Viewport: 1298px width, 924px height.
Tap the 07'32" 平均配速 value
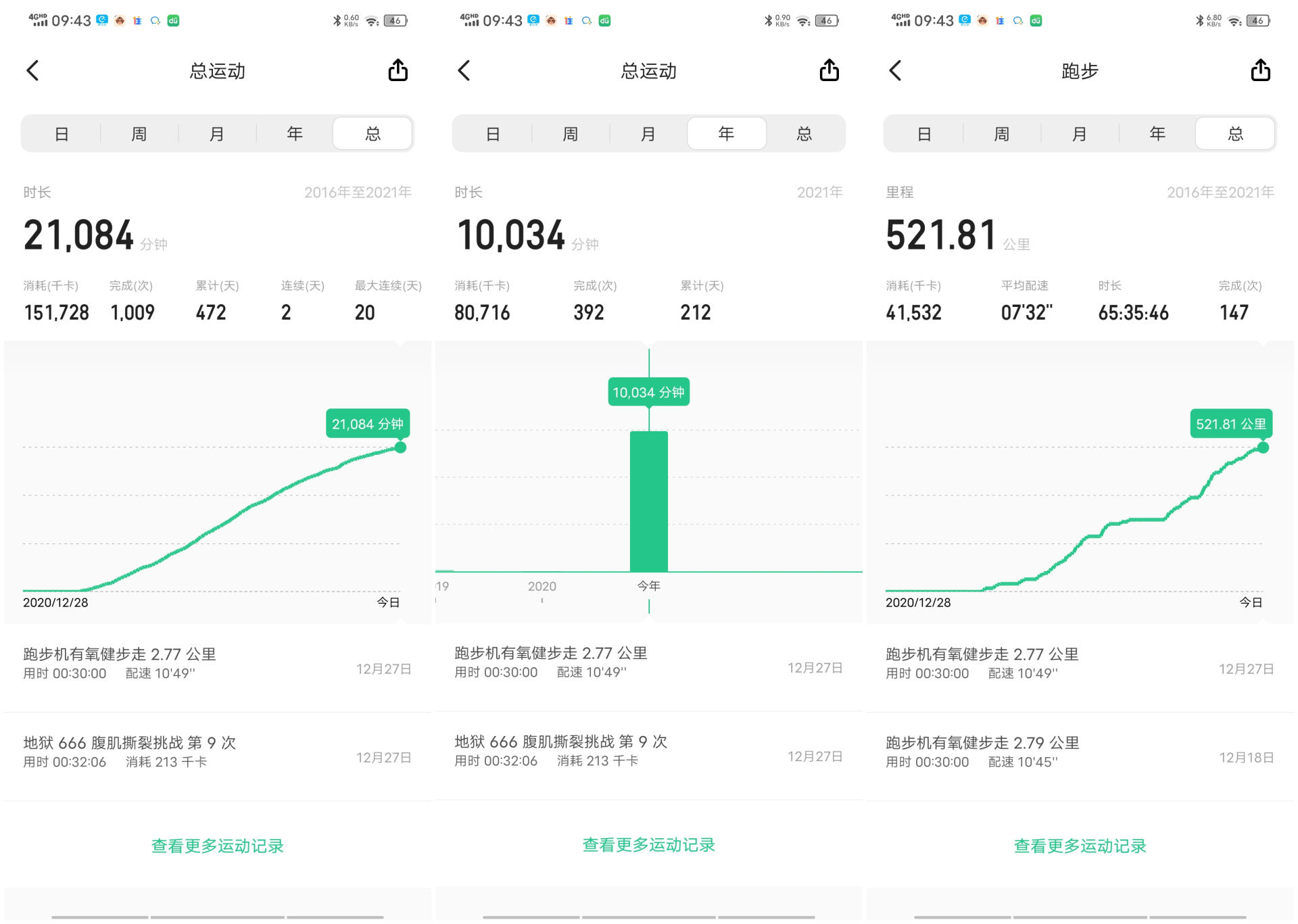[1027, 312]
